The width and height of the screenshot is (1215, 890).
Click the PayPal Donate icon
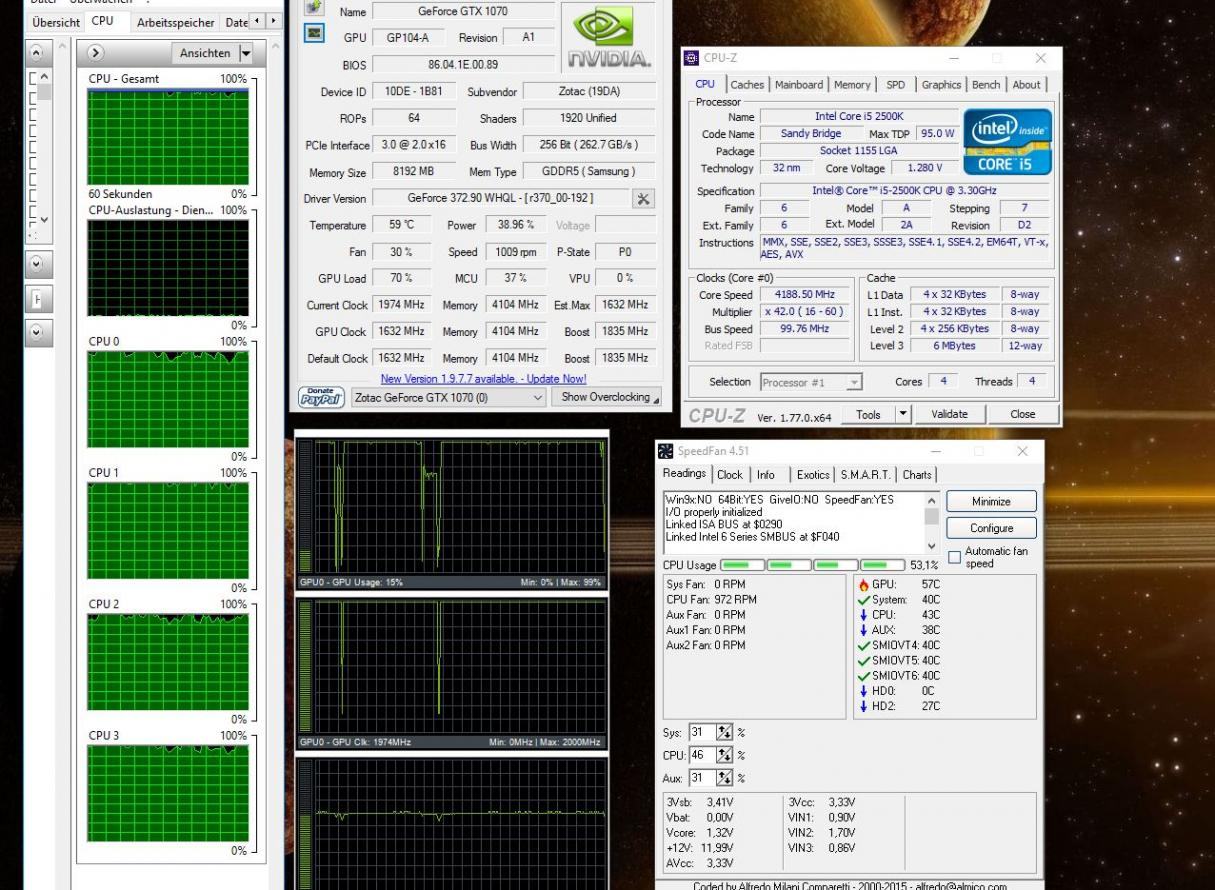(x=322, y=397)
